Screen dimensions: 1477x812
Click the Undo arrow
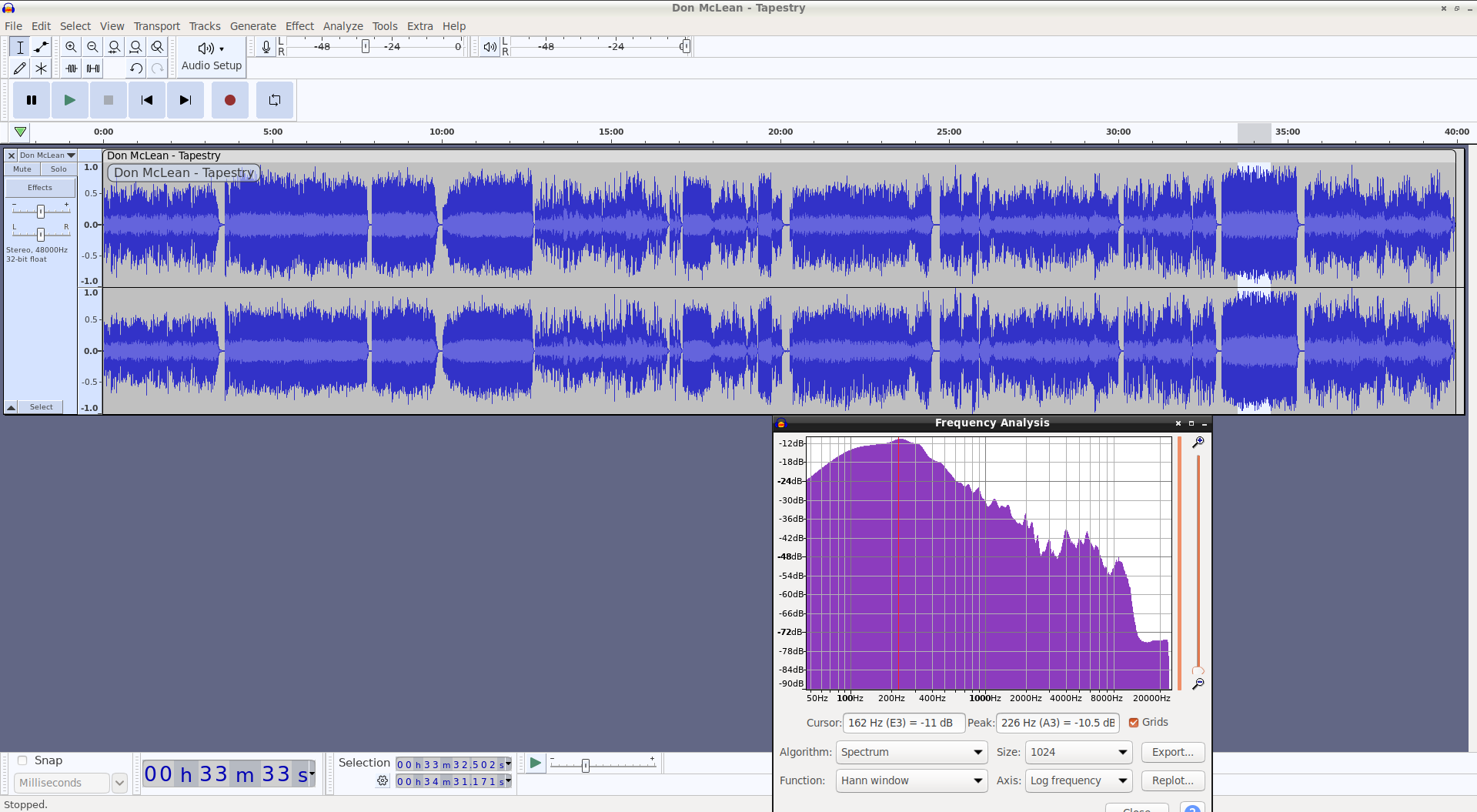135,69
